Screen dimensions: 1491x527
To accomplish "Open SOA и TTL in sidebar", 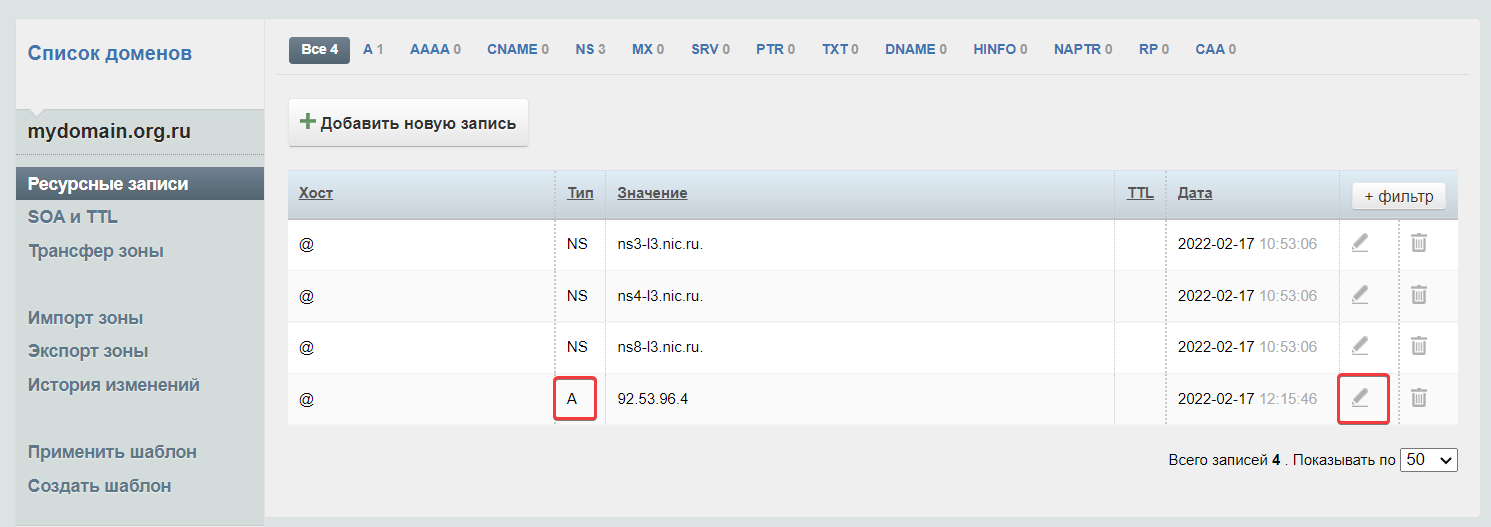I will tap(73, 217).
